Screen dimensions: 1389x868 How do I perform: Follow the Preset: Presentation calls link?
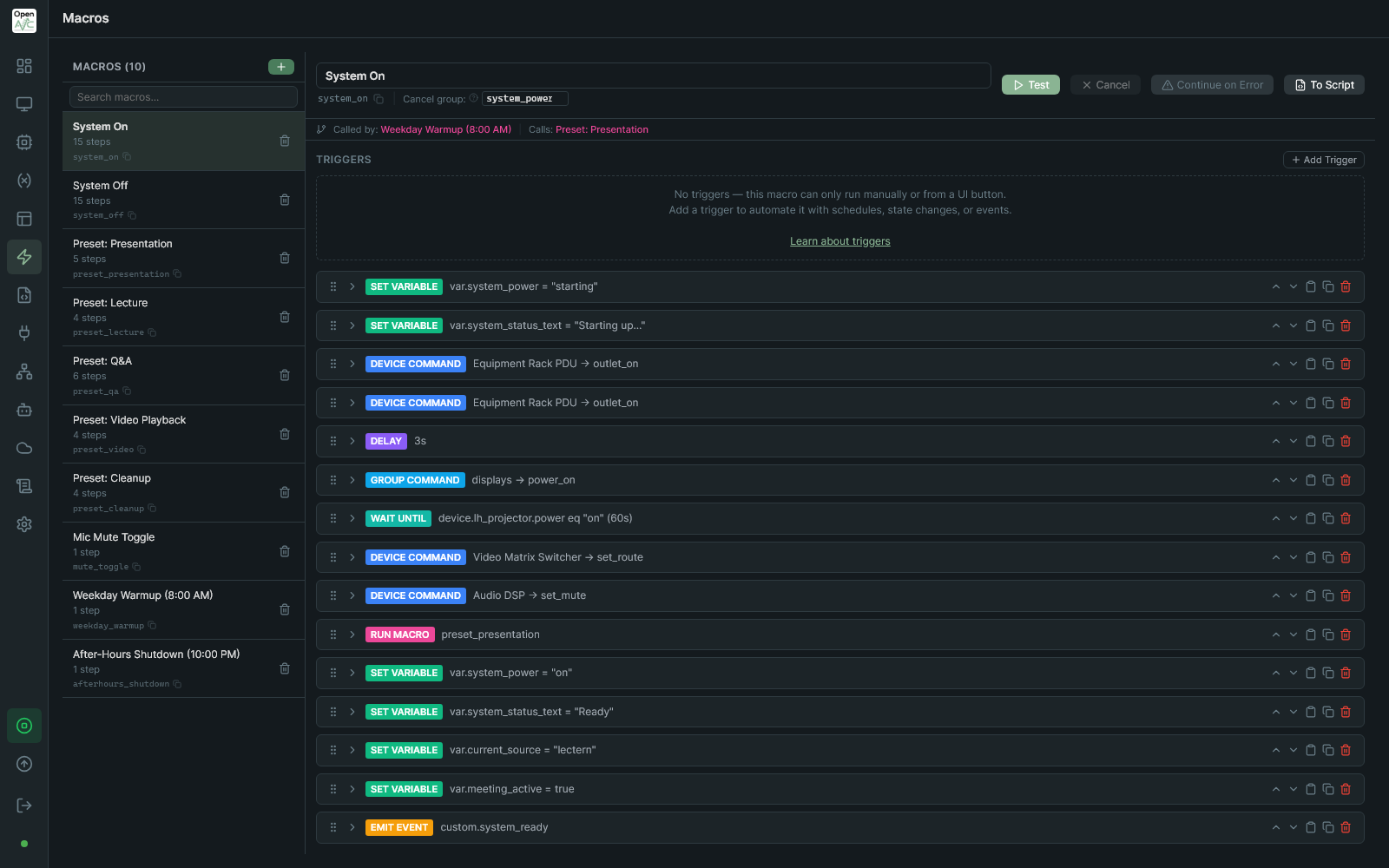point(602,129)
